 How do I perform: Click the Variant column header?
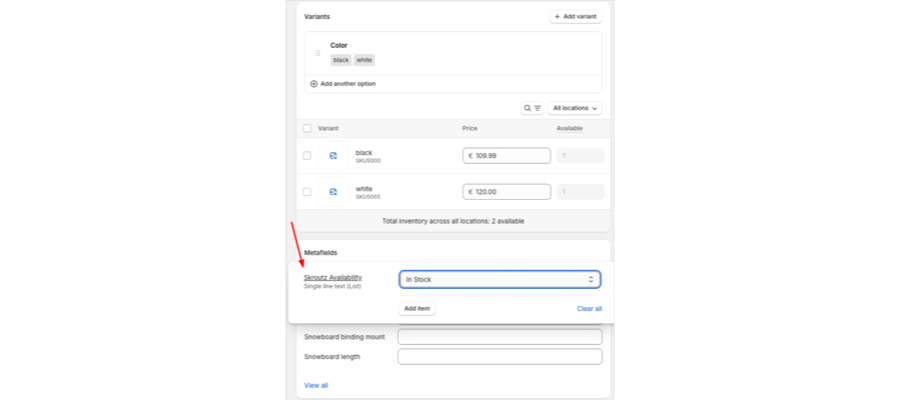click(328, 129)
